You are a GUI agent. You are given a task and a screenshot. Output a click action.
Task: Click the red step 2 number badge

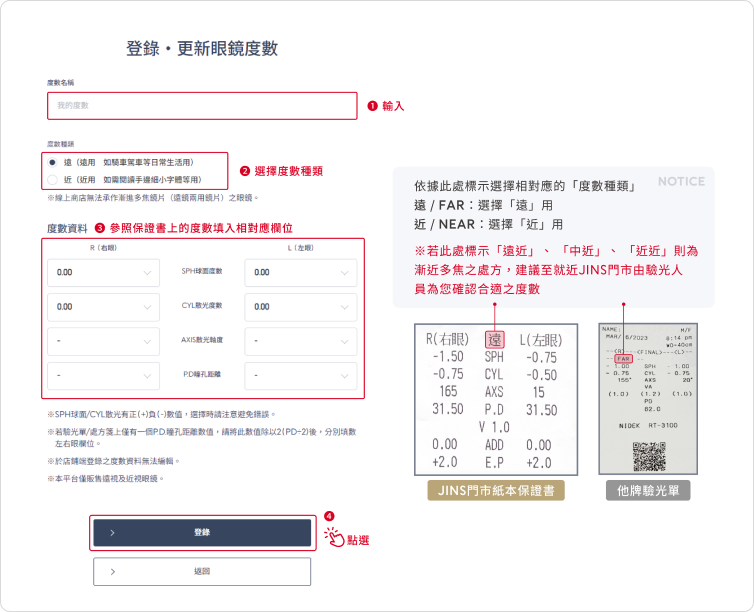coord(244,171)
